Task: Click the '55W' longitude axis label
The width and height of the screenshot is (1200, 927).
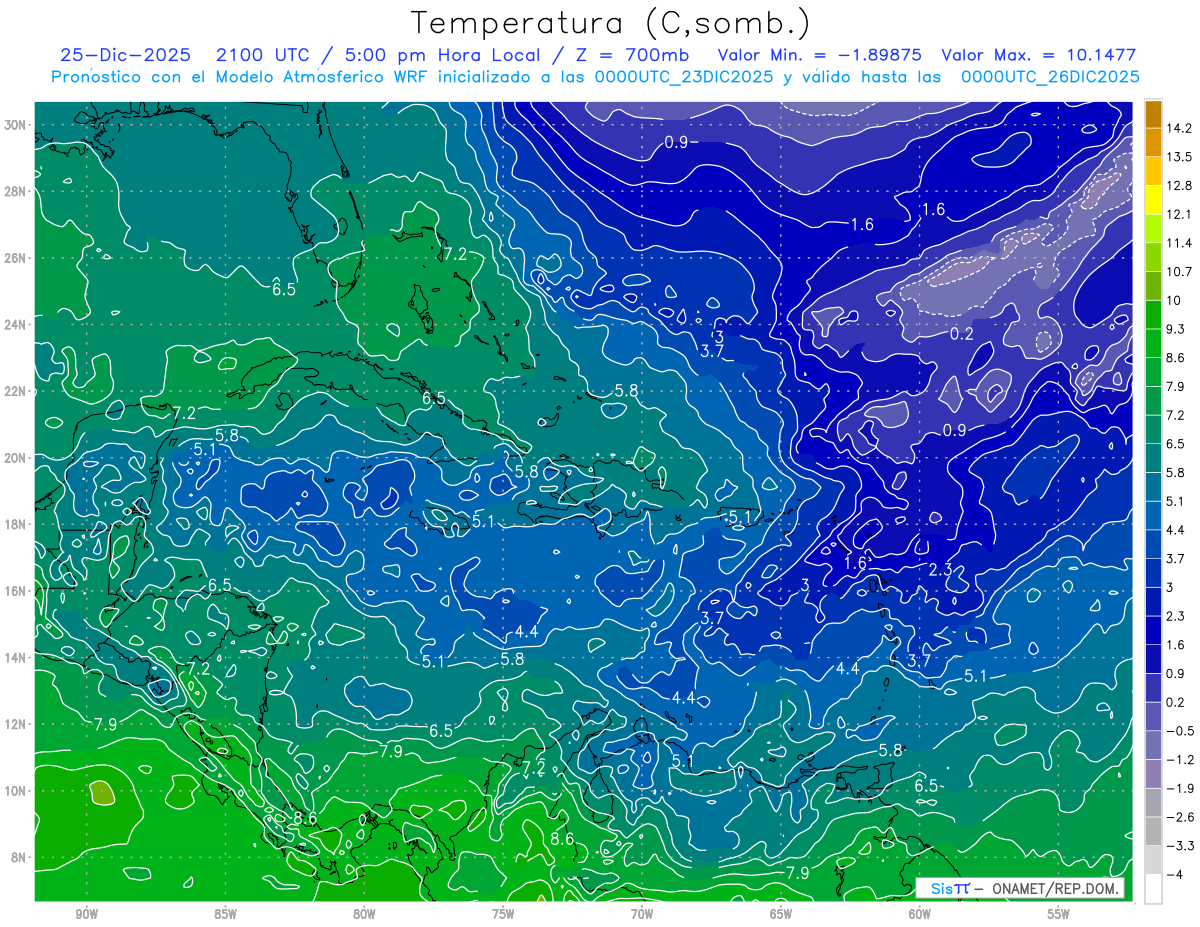Action: 1059,914
